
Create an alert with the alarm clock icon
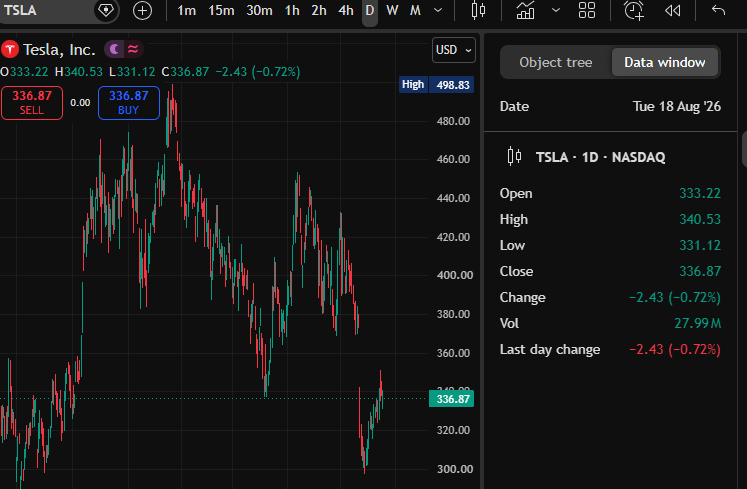click(634, 10)
